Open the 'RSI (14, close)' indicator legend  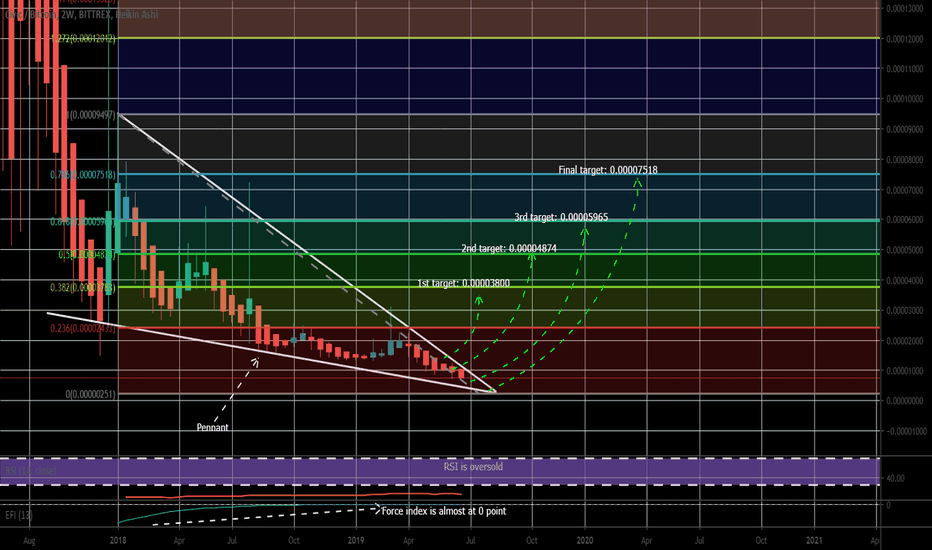tap(30, 471)
